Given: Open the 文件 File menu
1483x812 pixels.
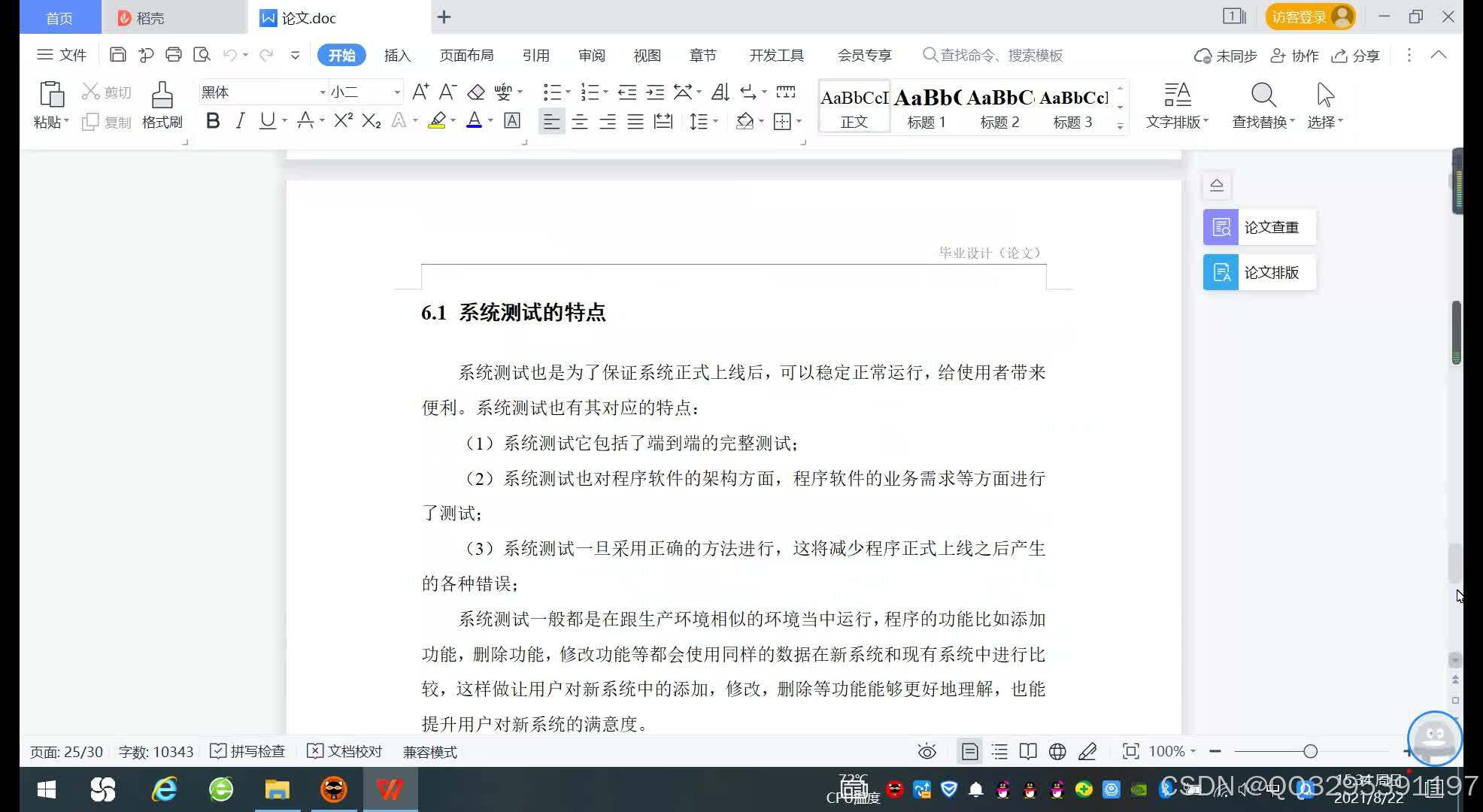Looking at the screenshot, I should [62, 55].
